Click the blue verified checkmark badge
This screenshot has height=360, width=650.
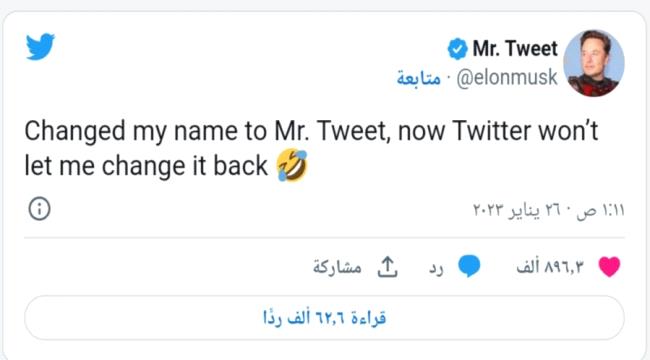(457, 49)
